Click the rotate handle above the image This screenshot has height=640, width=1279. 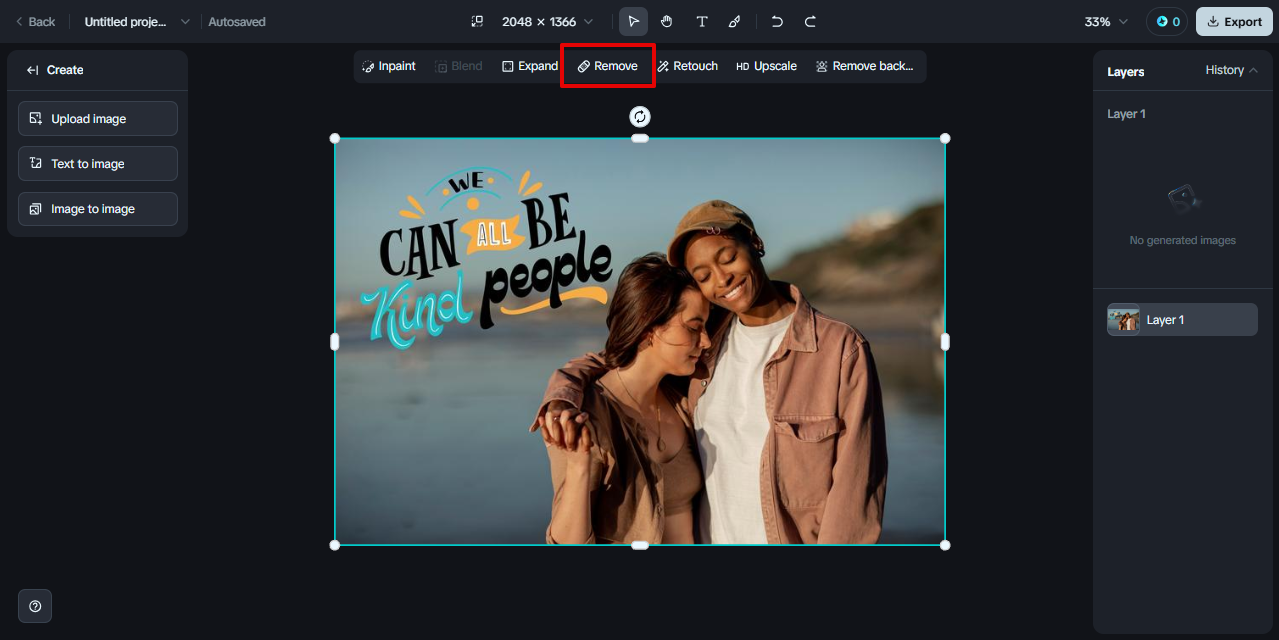(640, 117)
